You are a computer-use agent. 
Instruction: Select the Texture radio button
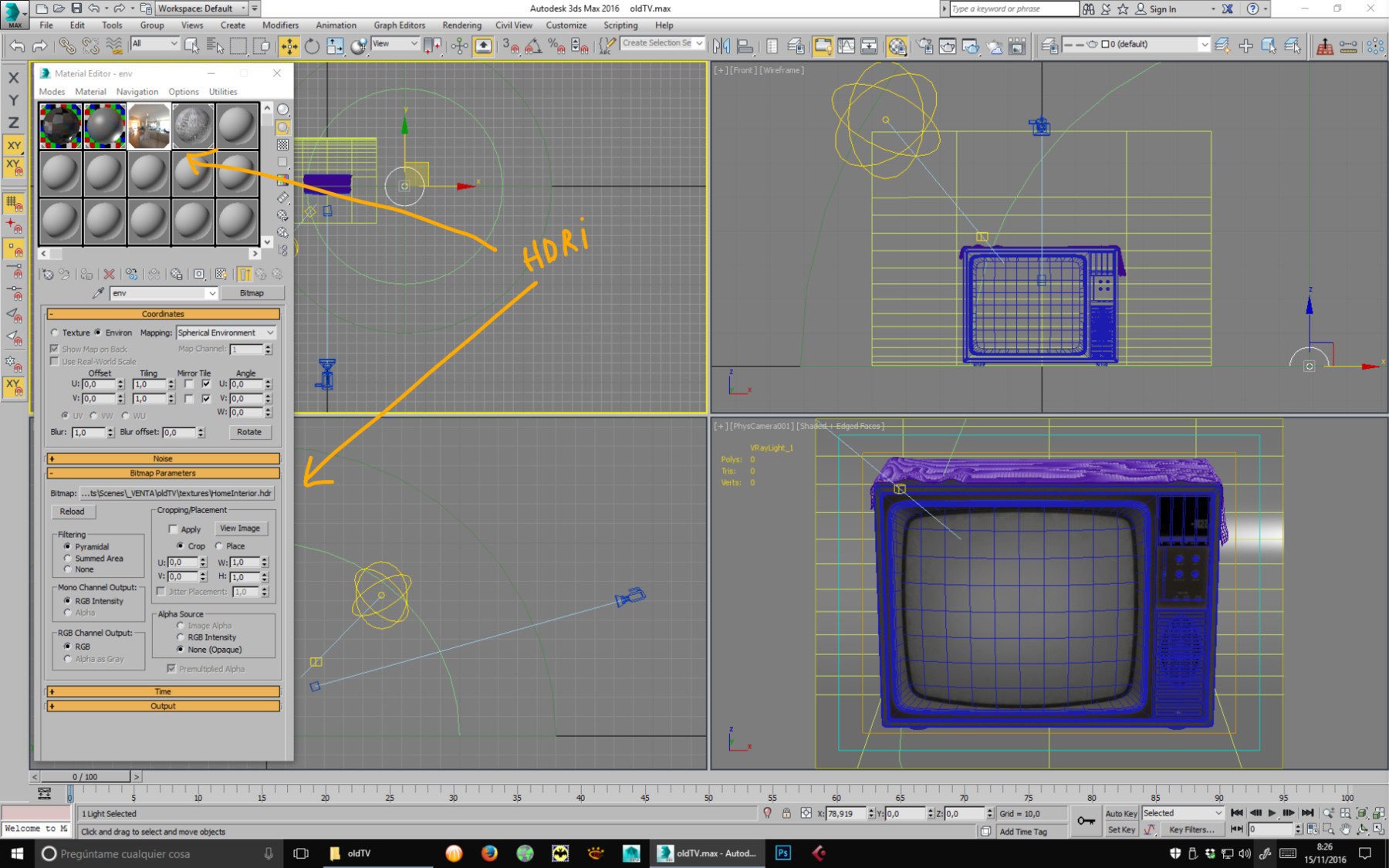pos(55,333)
